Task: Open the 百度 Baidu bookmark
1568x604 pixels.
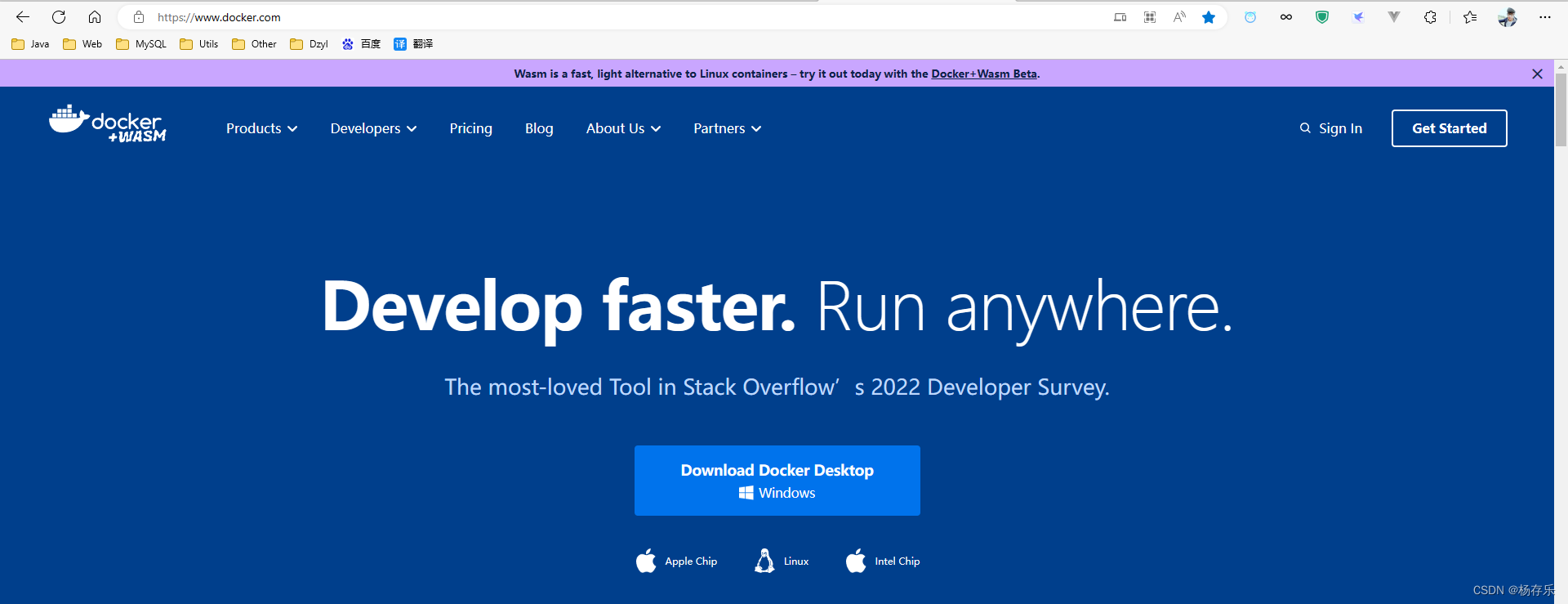Action: [x=361, y=44]
